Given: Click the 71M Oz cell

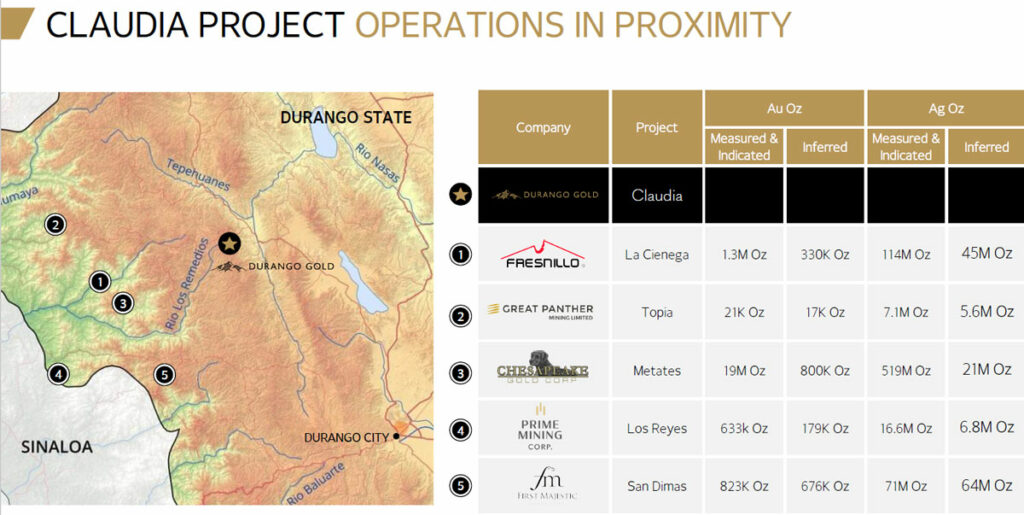Looking at the screenshot, I should (906, 486).
